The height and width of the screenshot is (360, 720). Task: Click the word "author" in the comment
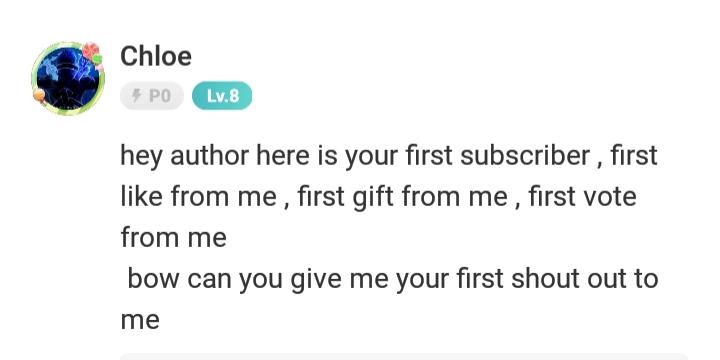coord(209,155)
